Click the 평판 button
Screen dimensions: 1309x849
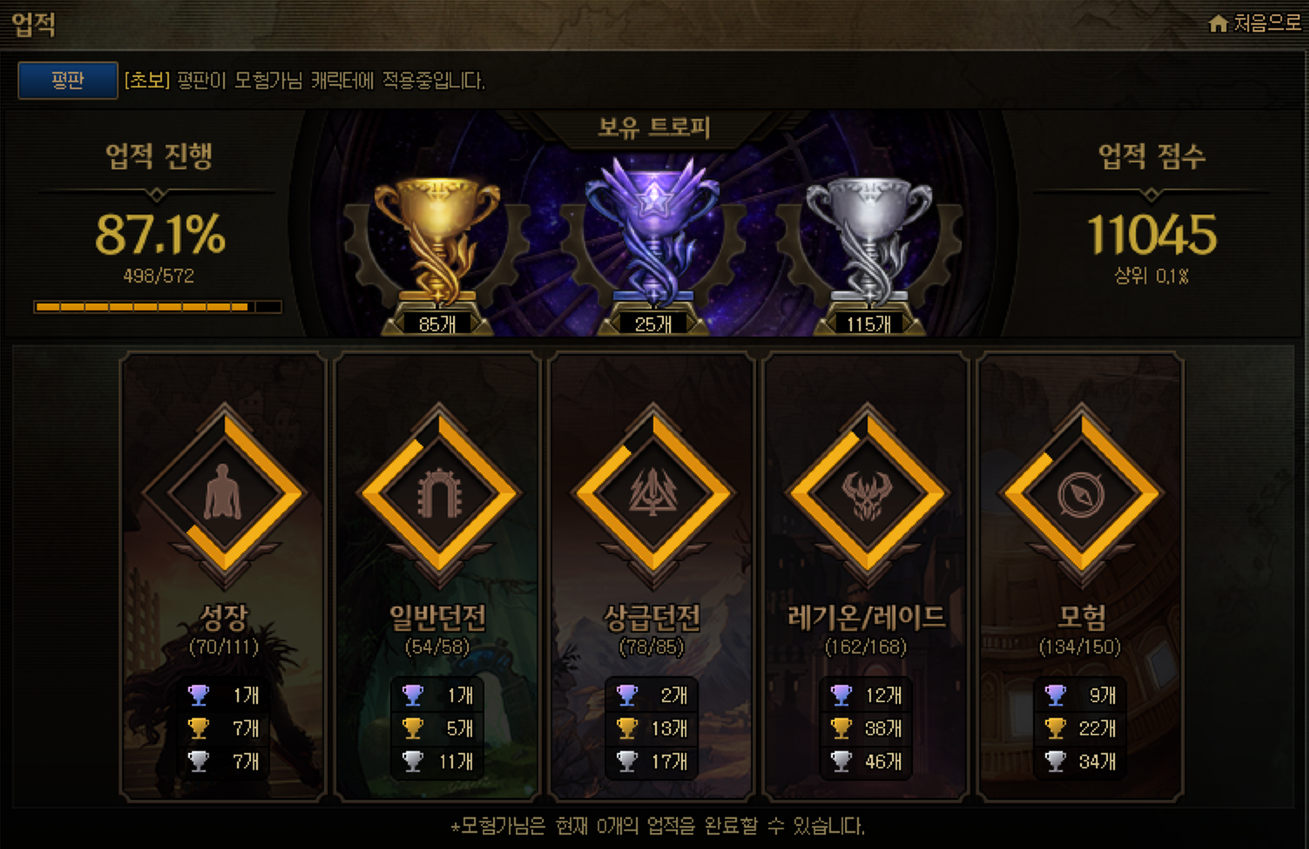[68, 81]
